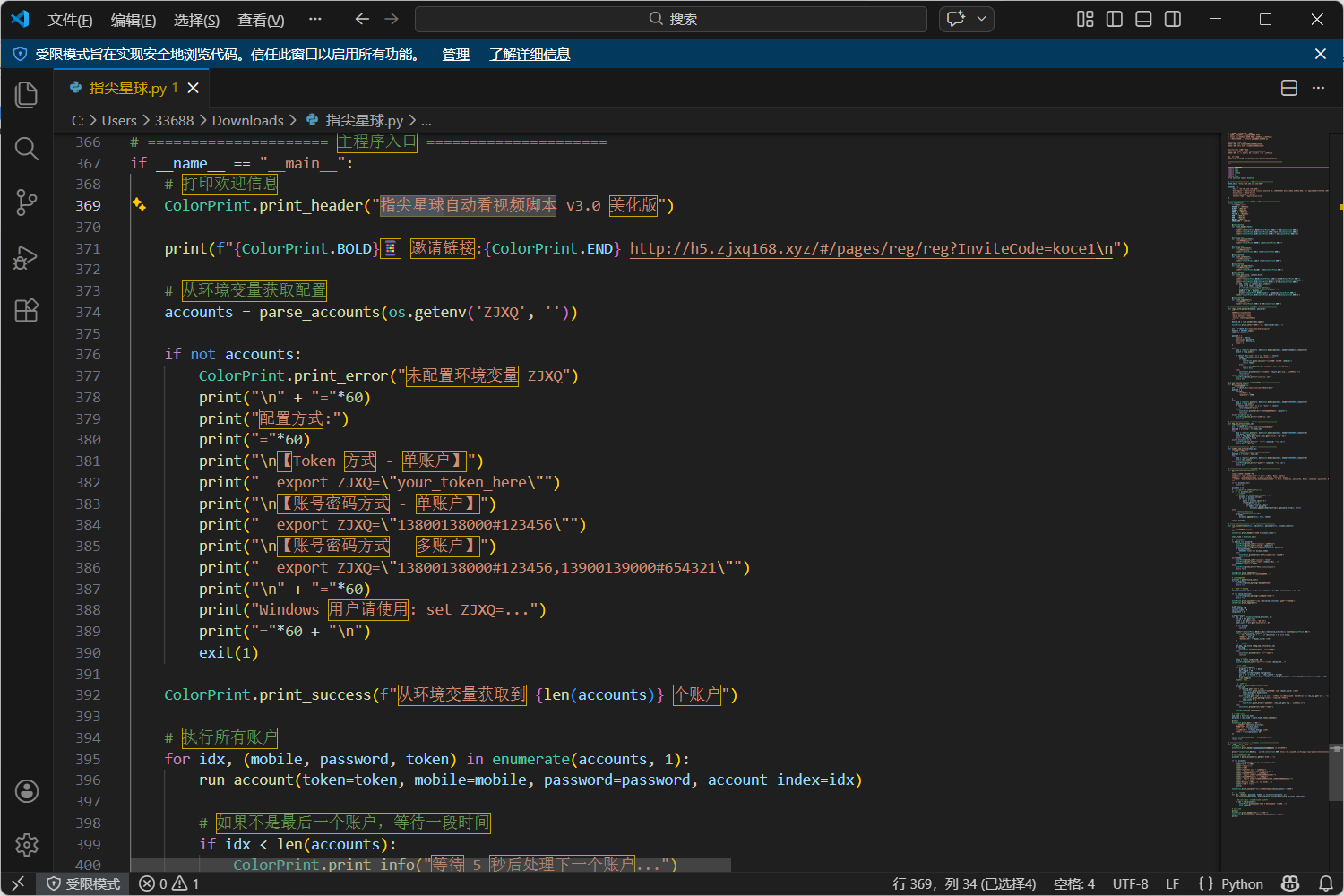Open the Run and Debug view
The width and height of the screenshot is (1344, 896).
(x=27, y=257)
